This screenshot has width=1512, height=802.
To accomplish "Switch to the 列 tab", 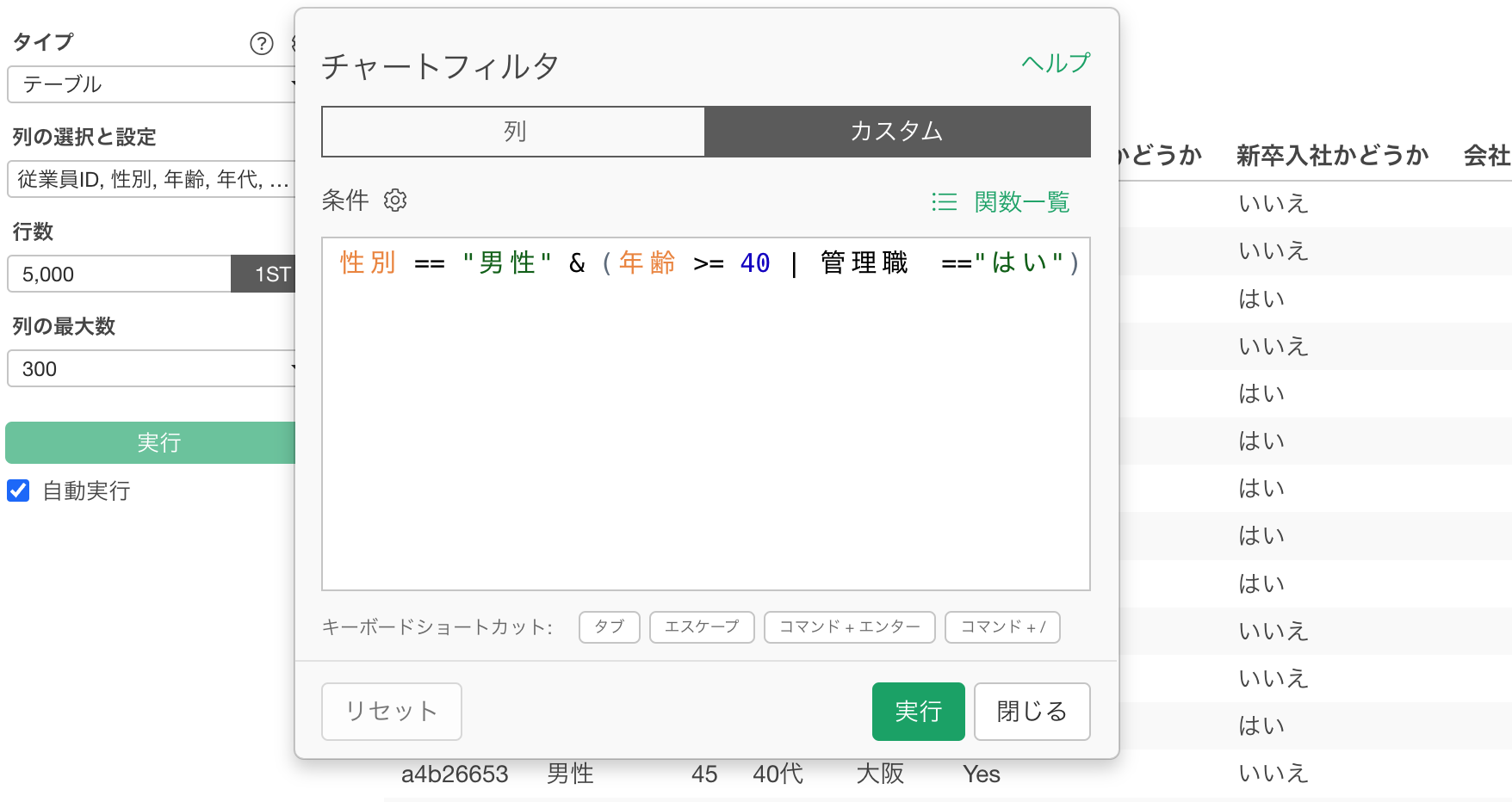I will [x=514, y=132].
